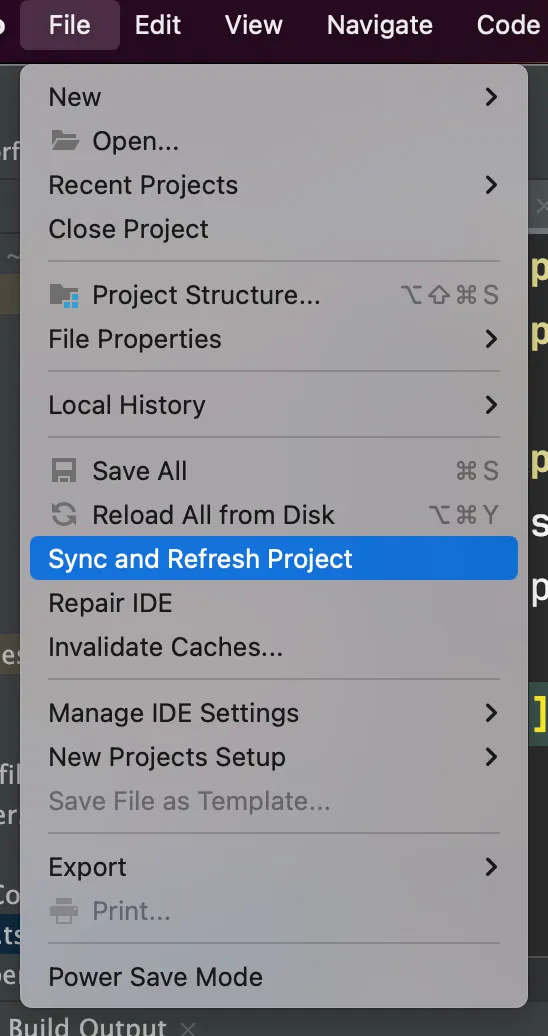
Task: Switch to the Build Output tab
Action: coord(87,1027)
